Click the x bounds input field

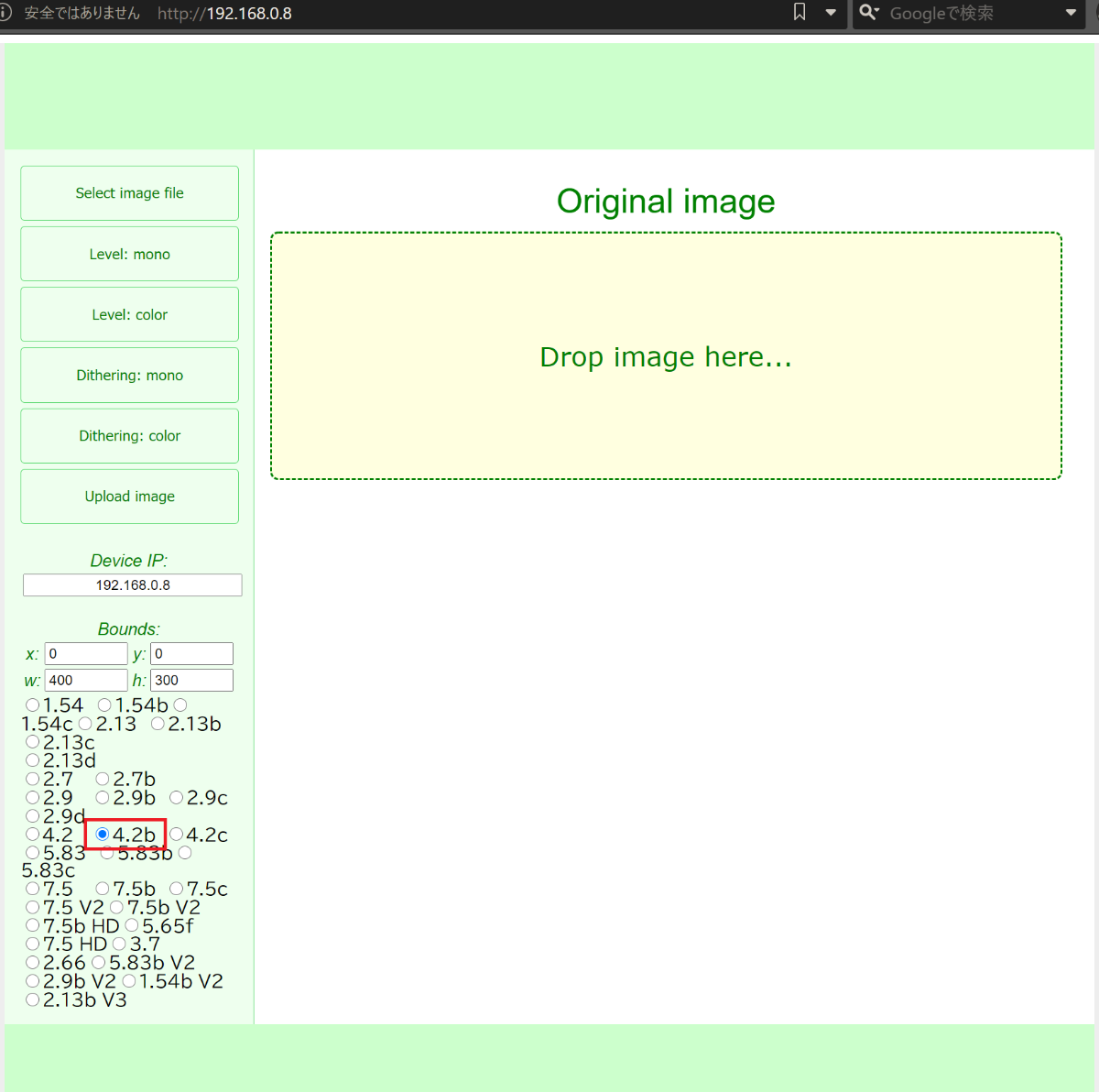click(x=86, y=653)
